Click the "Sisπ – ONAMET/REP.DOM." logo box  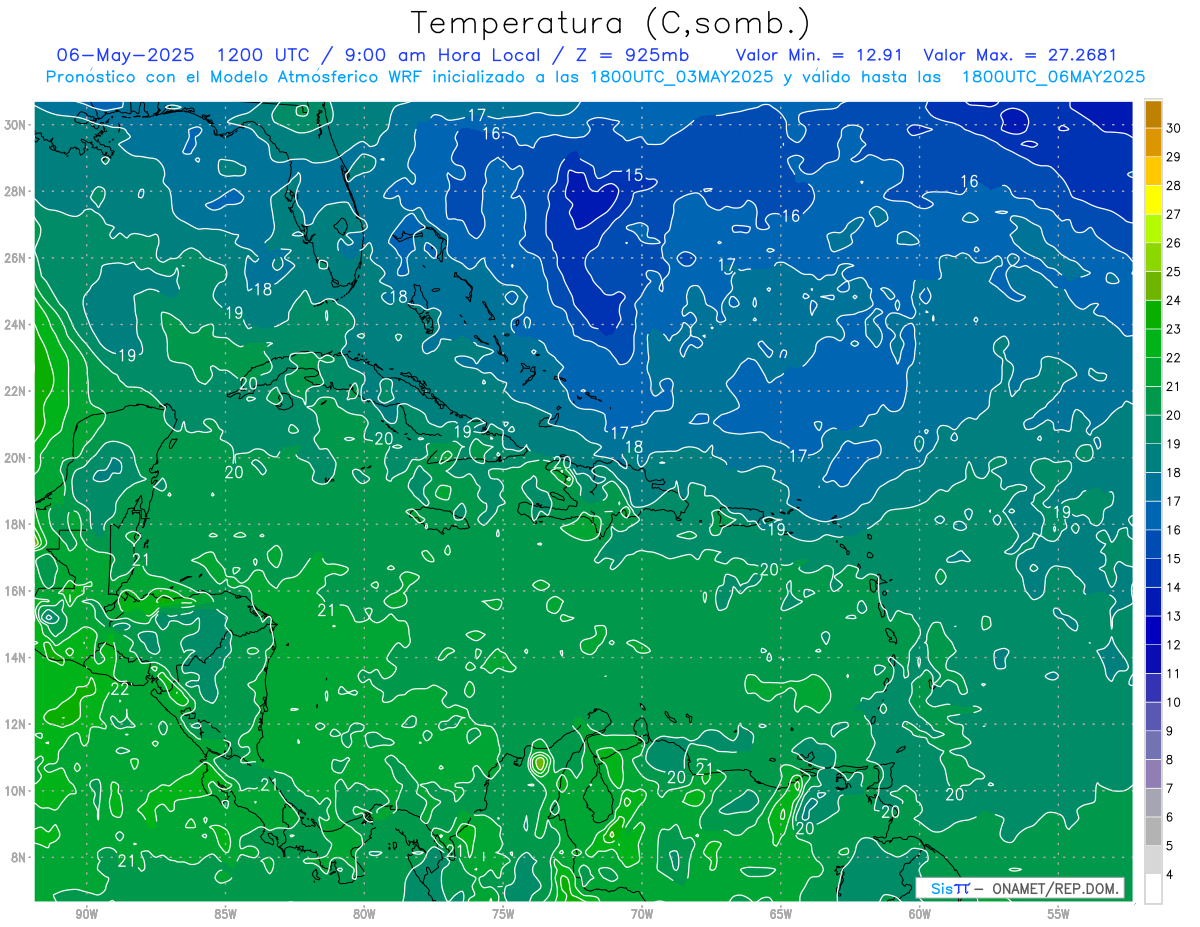click(x=1020, y=888)
